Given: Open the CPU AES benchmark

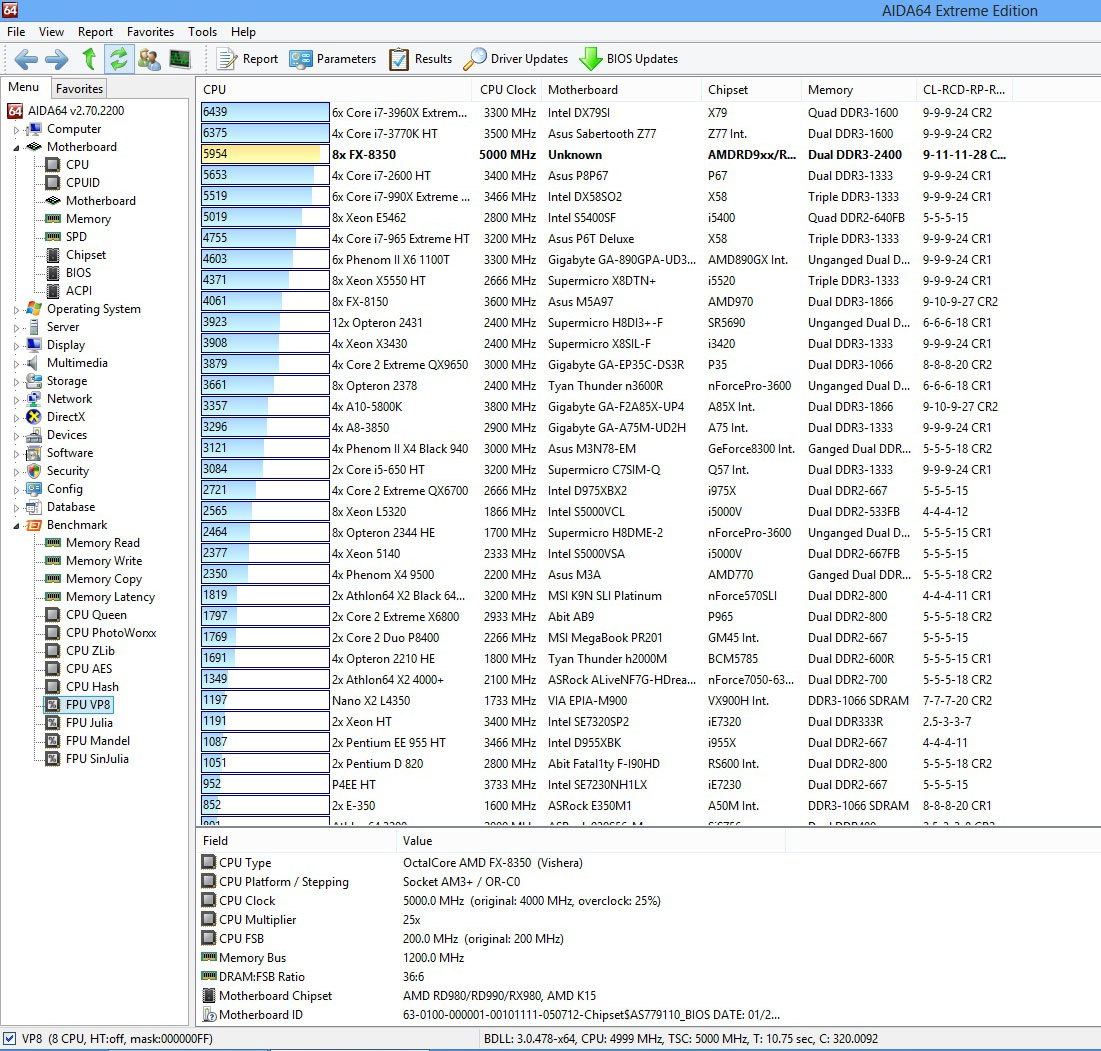Looking at the screenshot, I should click(x=79, y=668).
